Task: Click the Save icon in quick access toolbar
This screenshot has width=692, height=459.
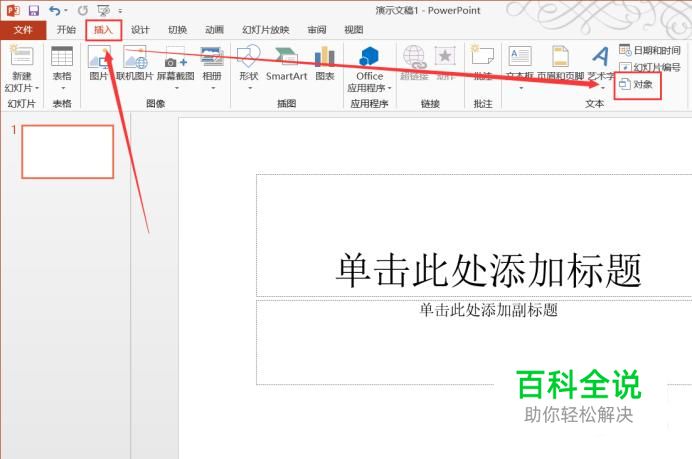Action: coord(34,10)
